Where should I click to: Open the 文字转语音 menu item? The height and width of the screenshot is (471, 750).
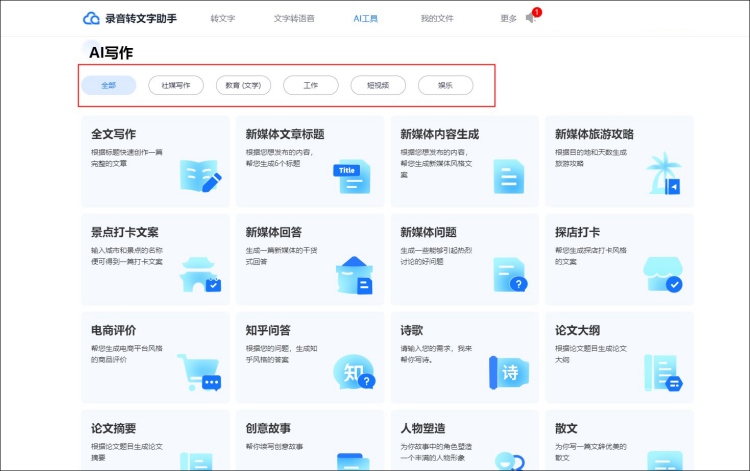pos(294,19)
